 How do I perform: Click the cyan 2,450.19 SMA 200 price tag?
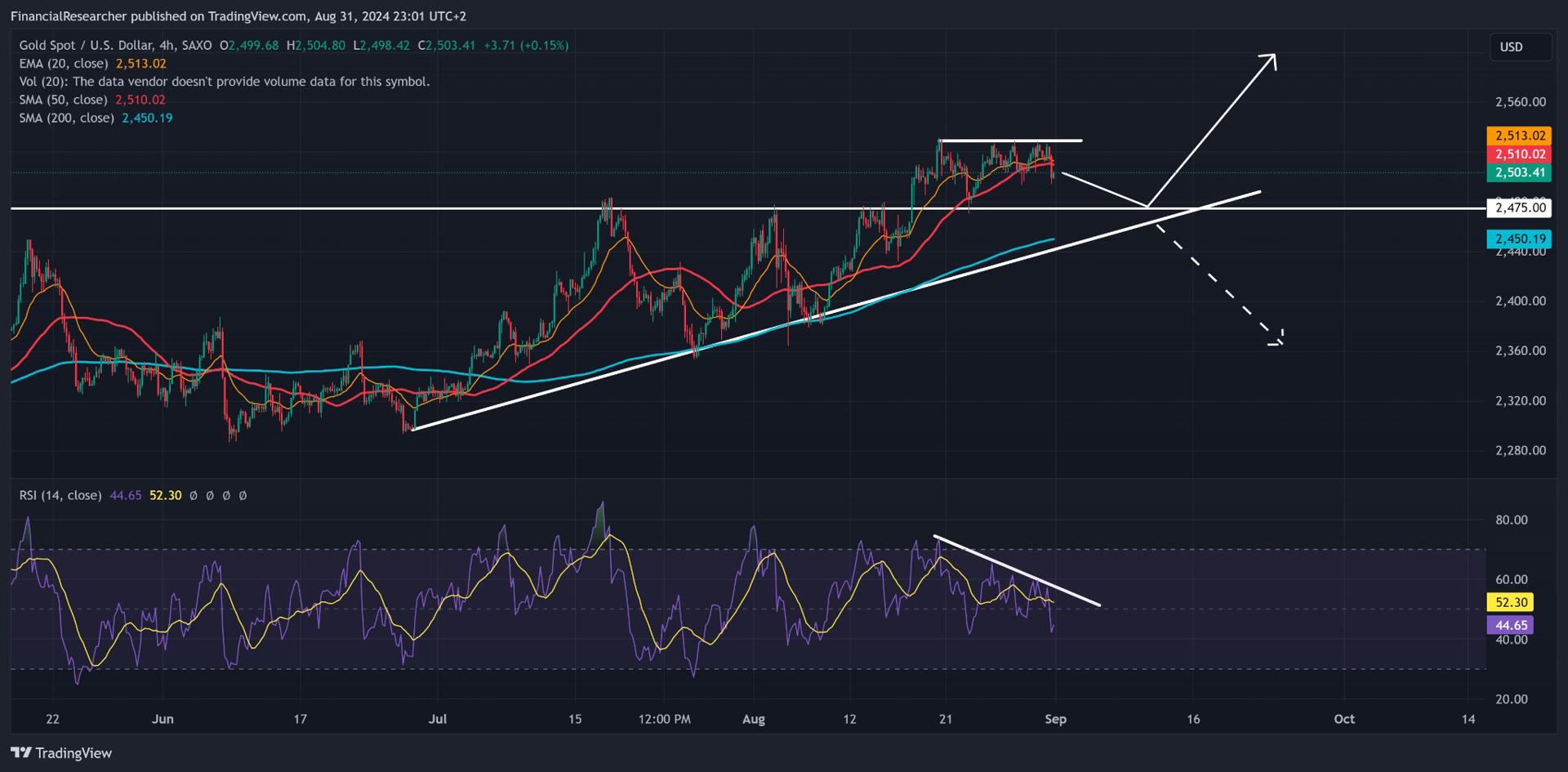click(x=1519, y=239)
